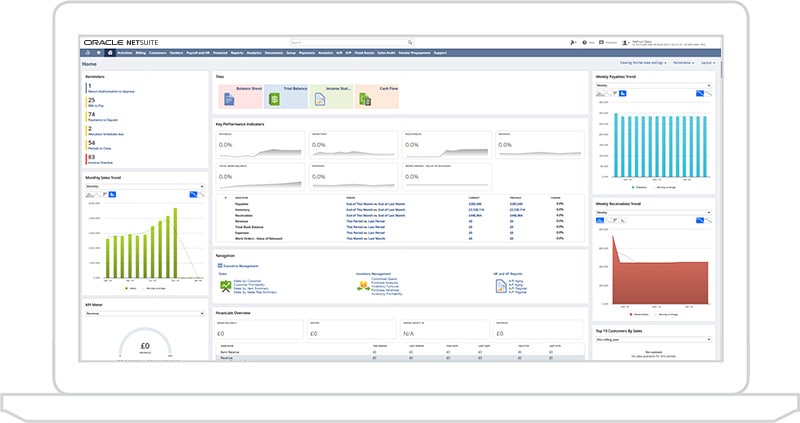The image size is (800, 423).
Task: Toggle the Sales legend in Monthly Sales Trend
Action: click(131, 288)
